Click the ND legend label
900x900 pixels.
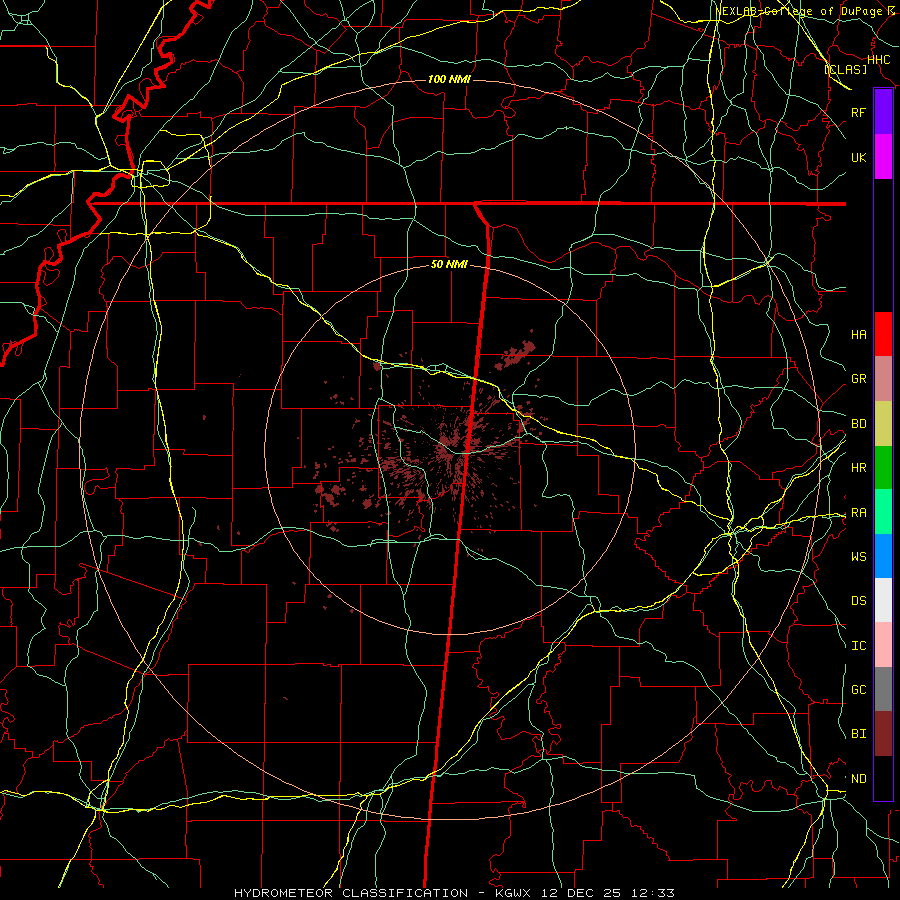coord(858,778)
